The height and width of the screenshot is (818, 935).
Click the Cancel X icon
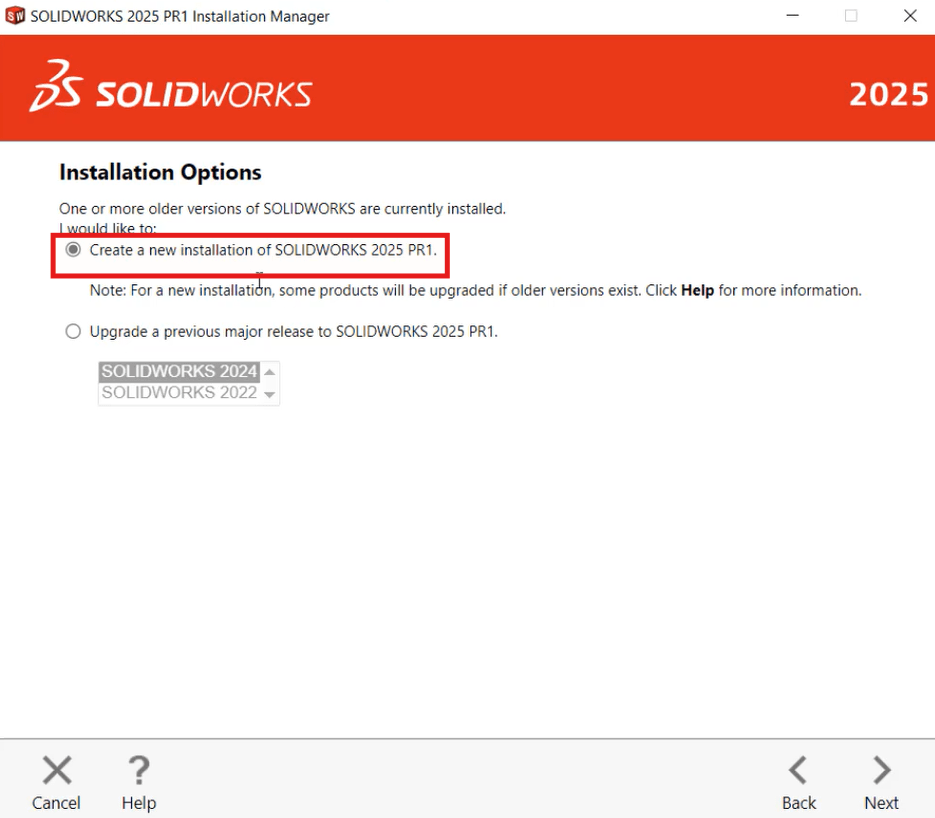click(56, 770)
